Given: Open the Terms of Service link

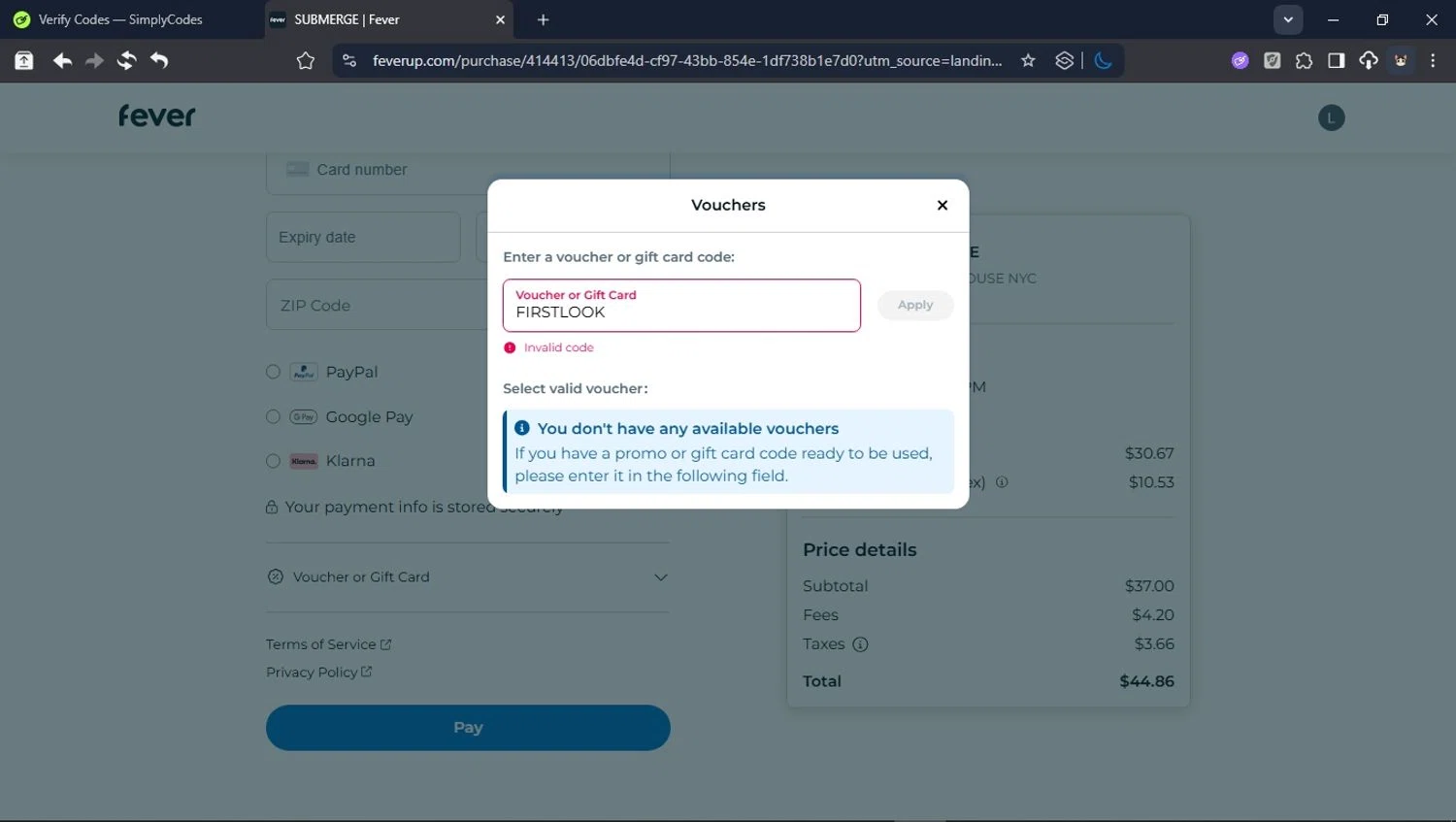Looking at the screenshot, I should coord(328,644).
